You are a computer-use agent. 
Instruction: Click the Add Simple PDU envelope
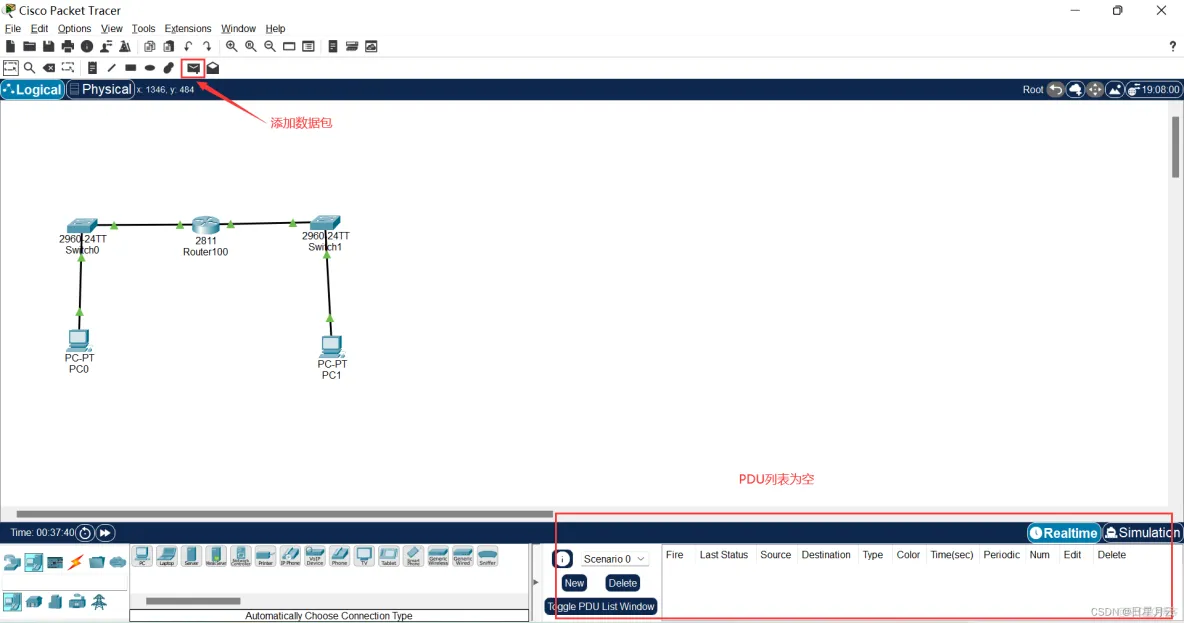(194, 68)
